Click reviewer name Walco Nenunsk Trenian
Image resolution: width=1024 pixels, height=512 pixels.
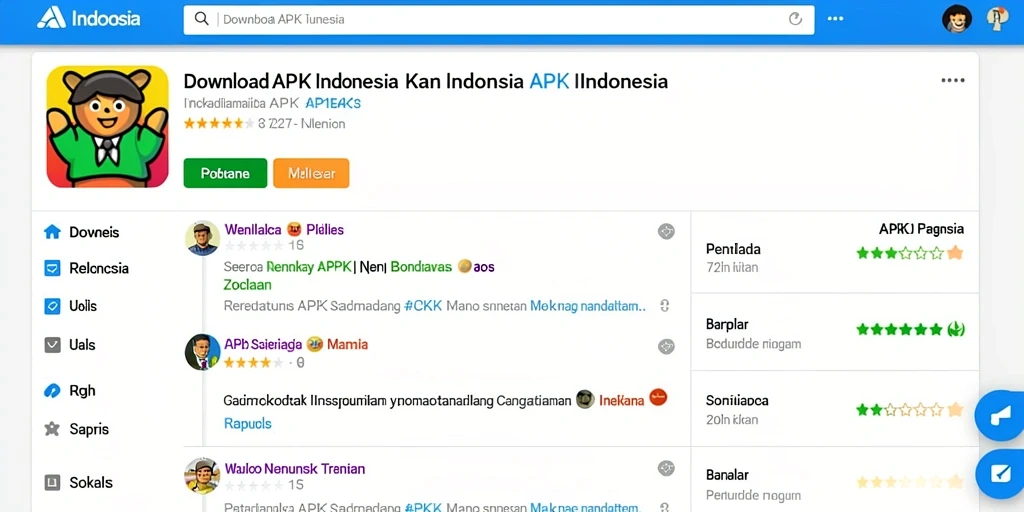click(295, 468)
